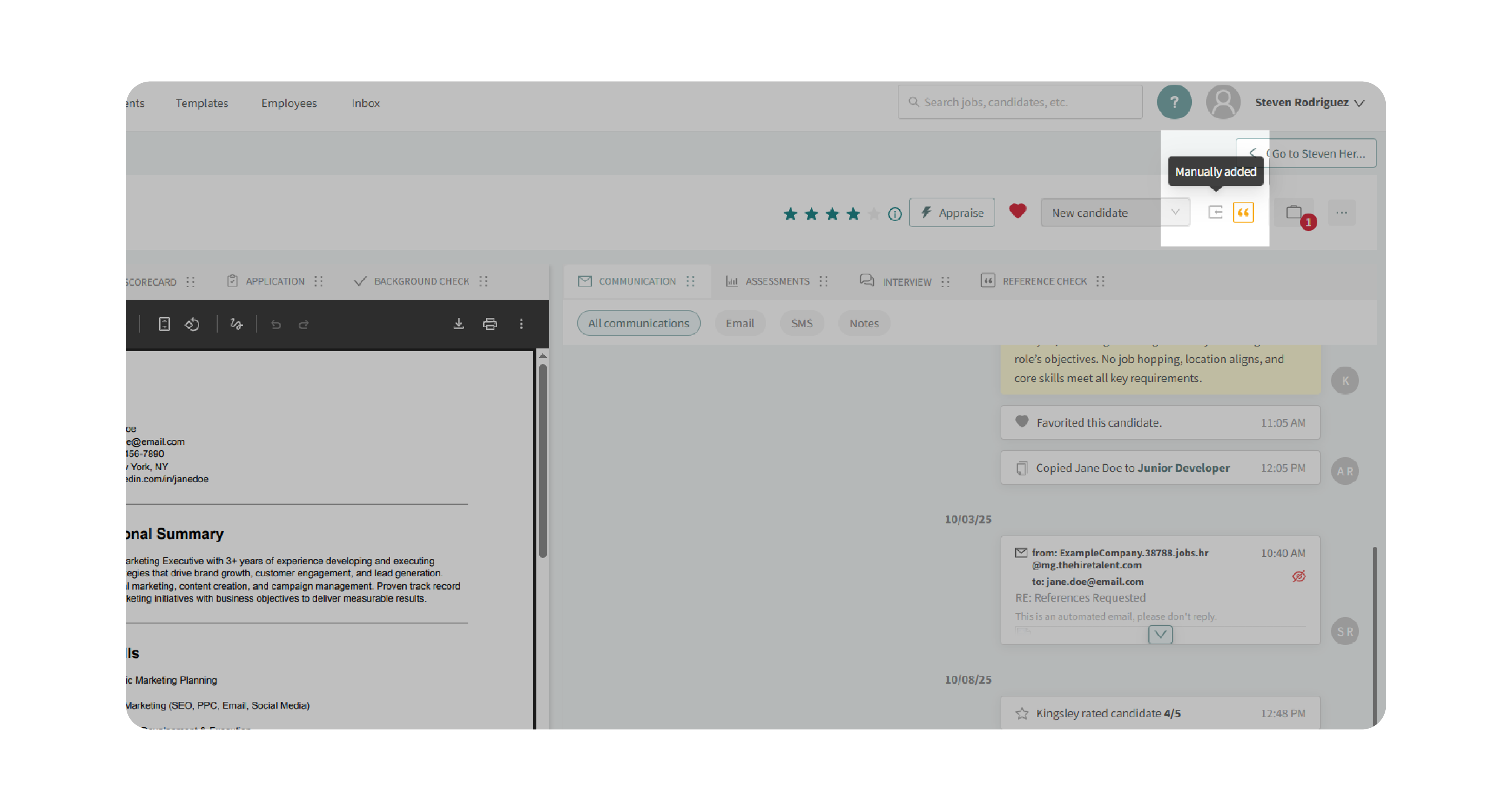Toggle the crossed-eye email visibility icon
The image size is (1512, 811).
click(x=1298, y=576)
